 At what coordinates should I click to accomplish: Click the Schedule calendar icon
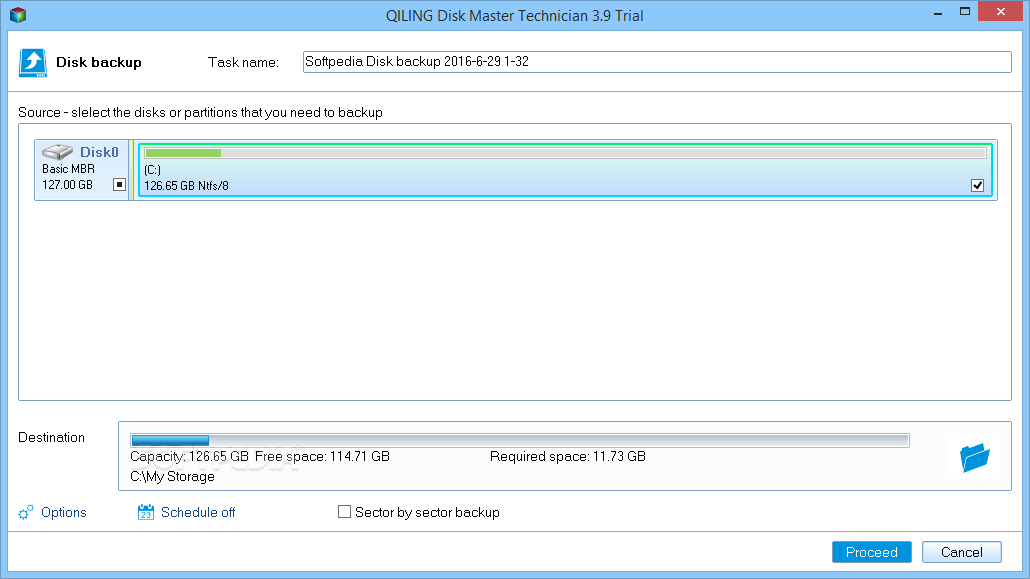point(146,512)
